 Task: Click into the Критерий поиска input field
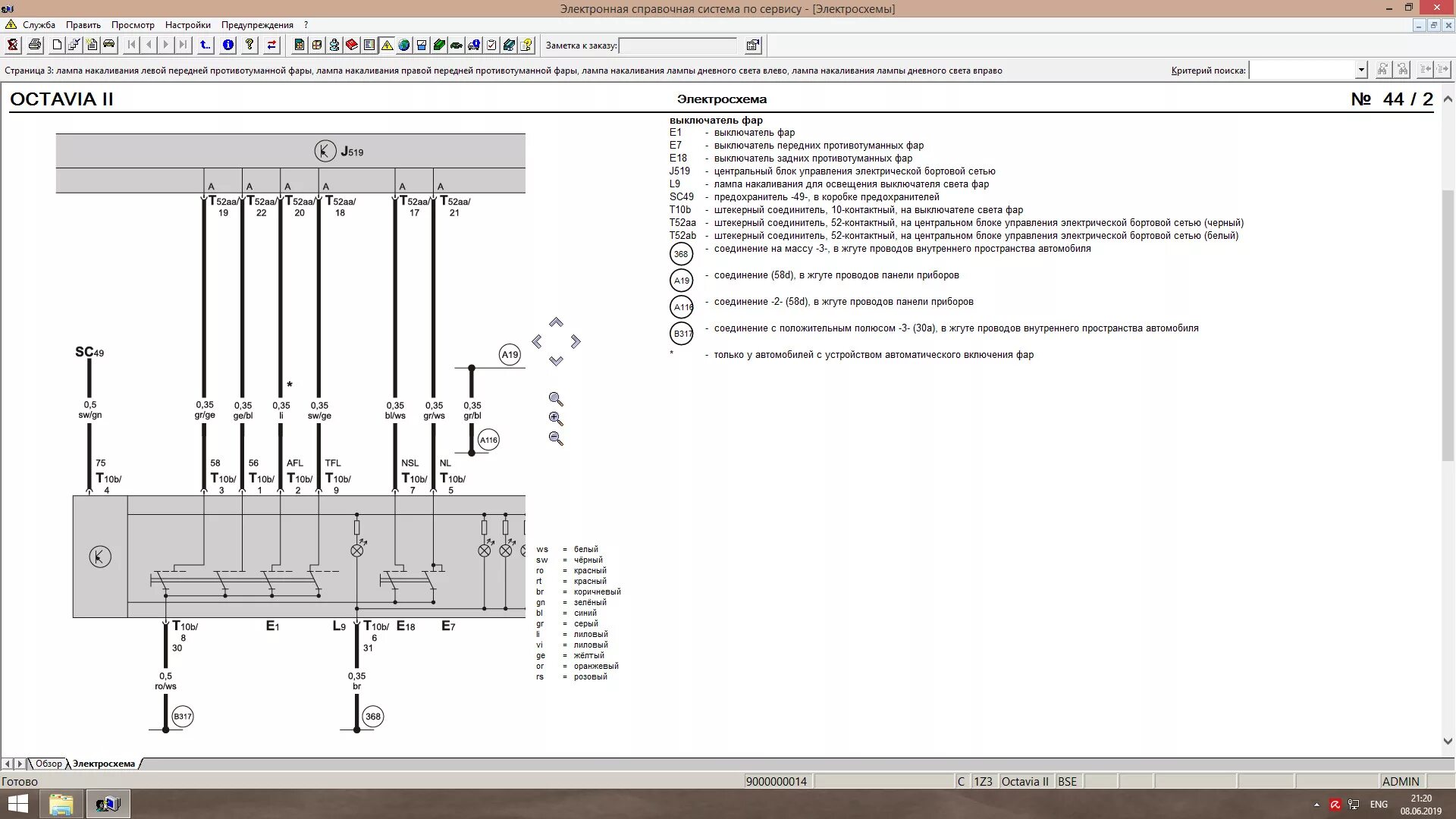(x=1302, y=70)
